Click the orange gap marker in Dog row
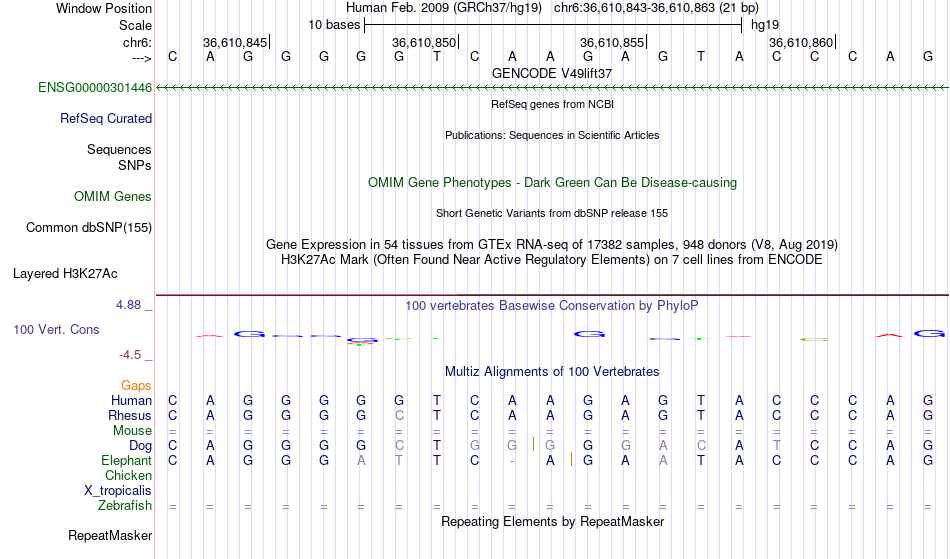Screen dimensions: 950x559 click(533, 445)
